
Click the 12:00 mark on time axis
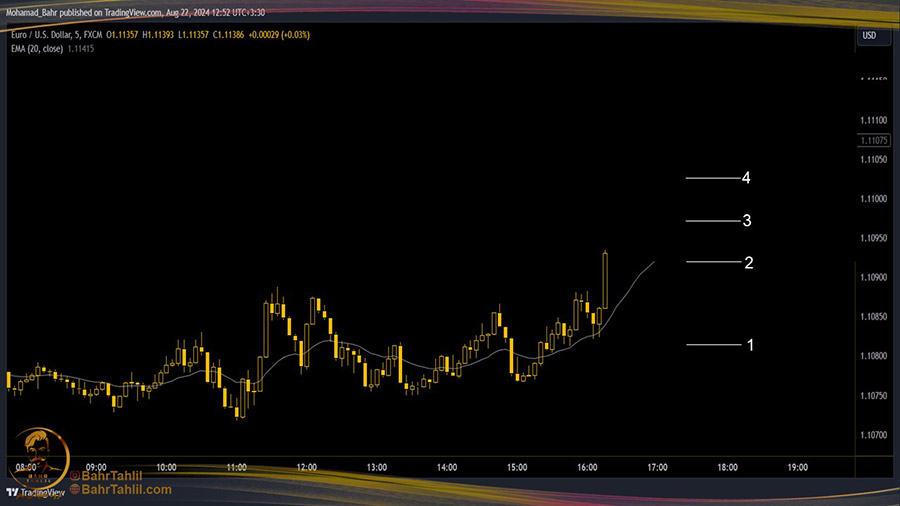(307, 467)
